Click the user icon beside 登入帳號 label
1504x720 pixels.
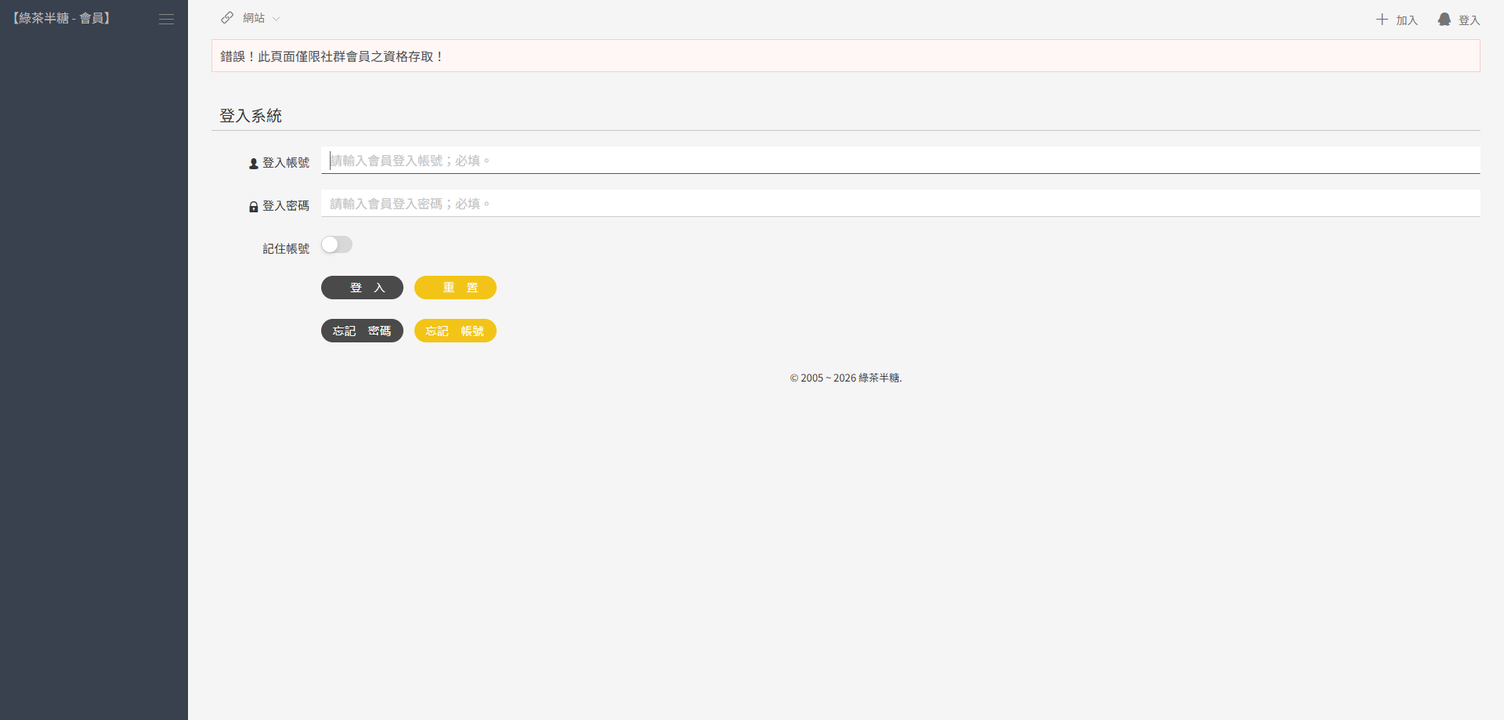coord(253,163)
